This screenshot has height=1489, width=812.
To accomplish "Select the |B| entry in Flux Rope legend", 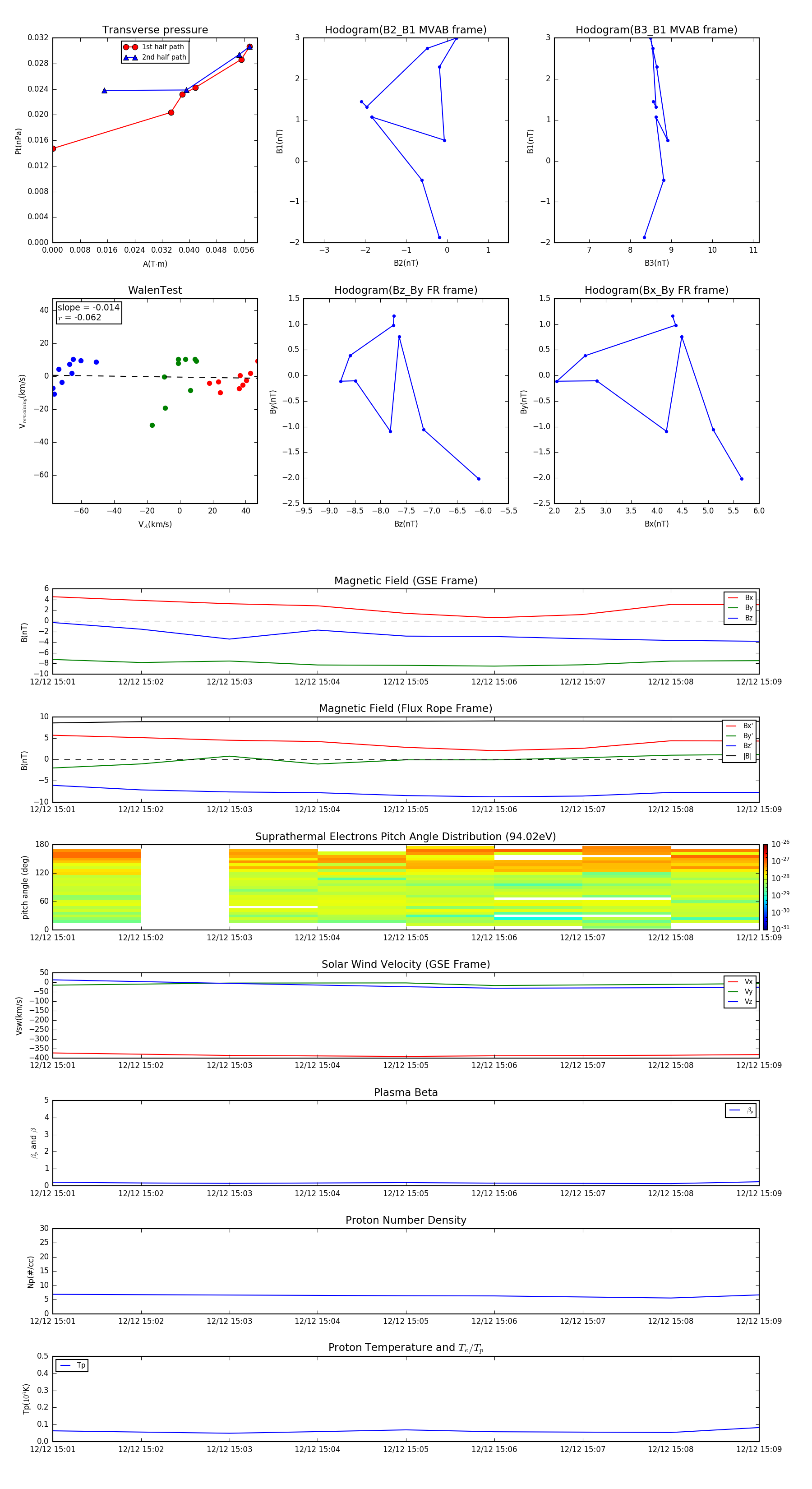I will click(739, 756).
